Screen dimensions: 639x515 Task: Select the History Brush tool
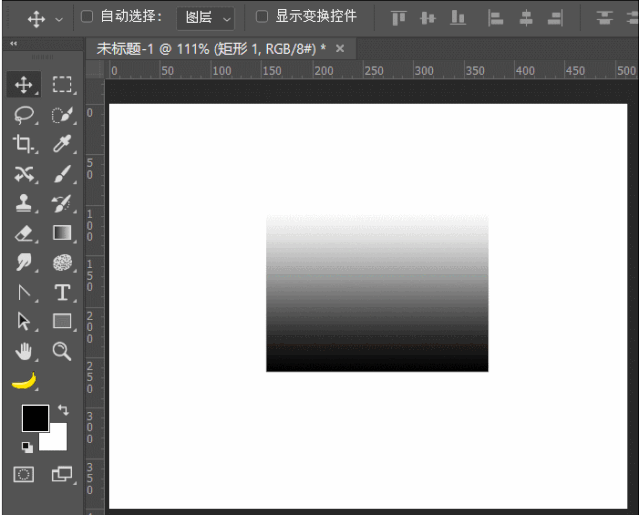(62, 203)
